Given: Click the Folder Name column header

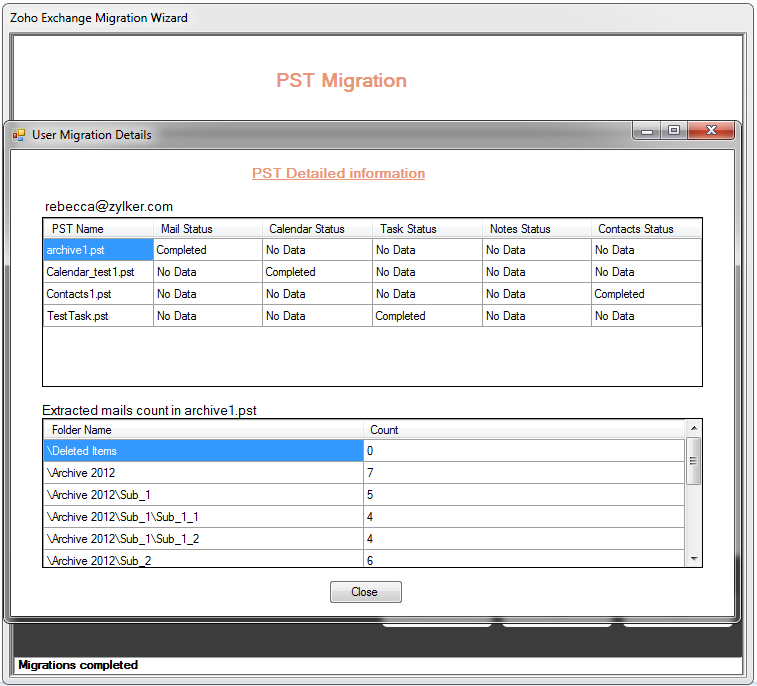Looking at the screenshot, I should [202, 430].
